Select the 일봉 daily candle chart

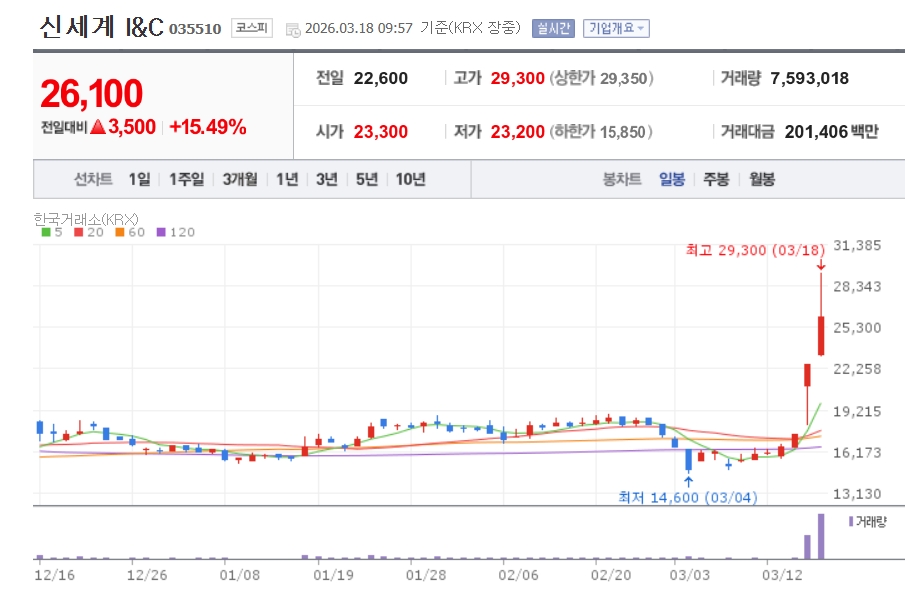click(x=672, y=180)
